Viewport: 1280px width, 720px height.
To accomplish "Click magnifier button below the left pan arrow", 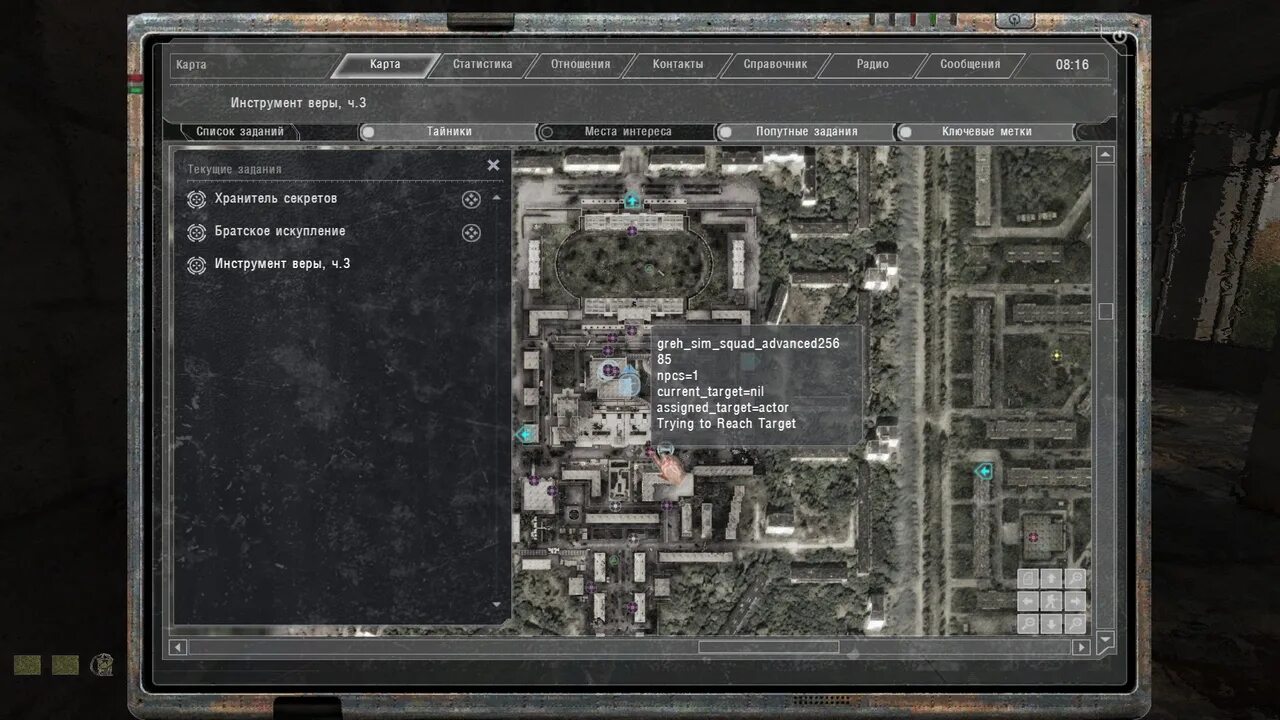I will pos(1028,624).
